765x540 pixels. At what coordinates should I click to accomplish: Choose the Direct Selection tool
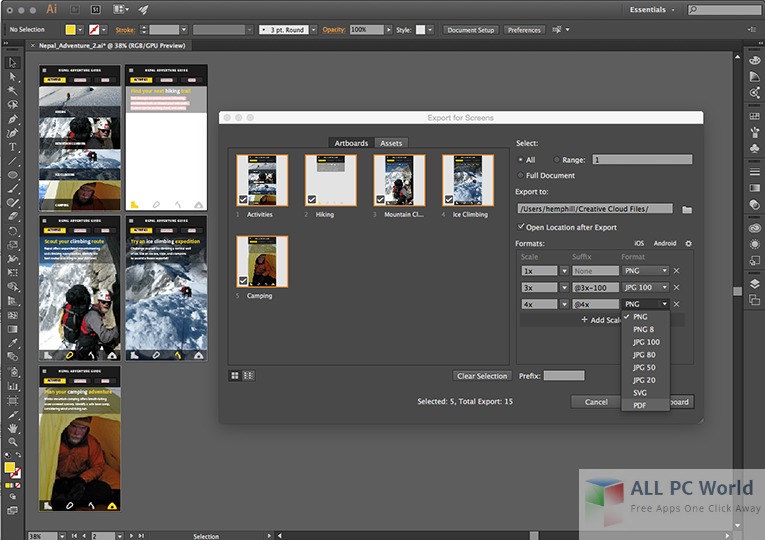(13, 76)
